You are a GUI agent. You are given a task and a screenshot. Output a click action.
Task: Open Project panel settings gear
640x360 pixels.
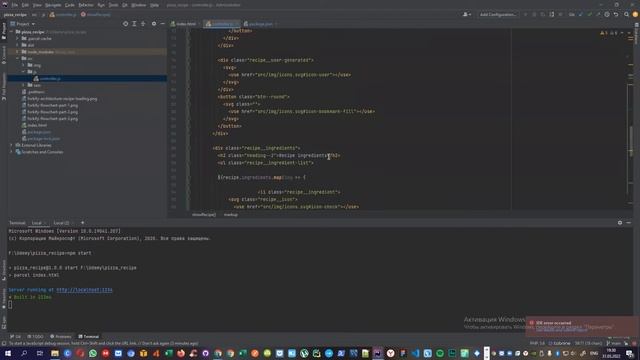pos(154,24)
